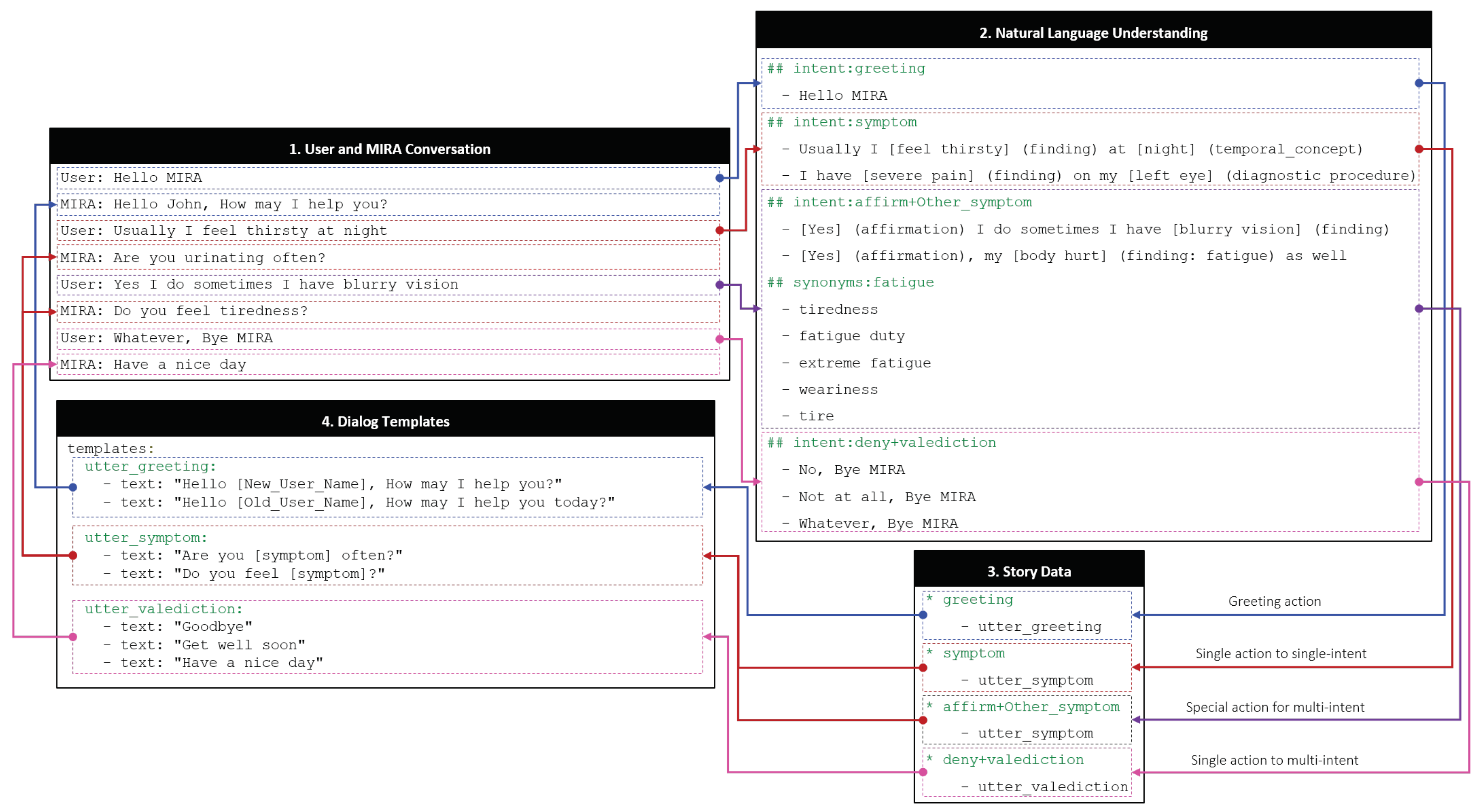Click the blue dot after 'User: Hello MIRA'
Viewport: 1481px width, 812px height.
pyautogui.click(x=719, y=178)
